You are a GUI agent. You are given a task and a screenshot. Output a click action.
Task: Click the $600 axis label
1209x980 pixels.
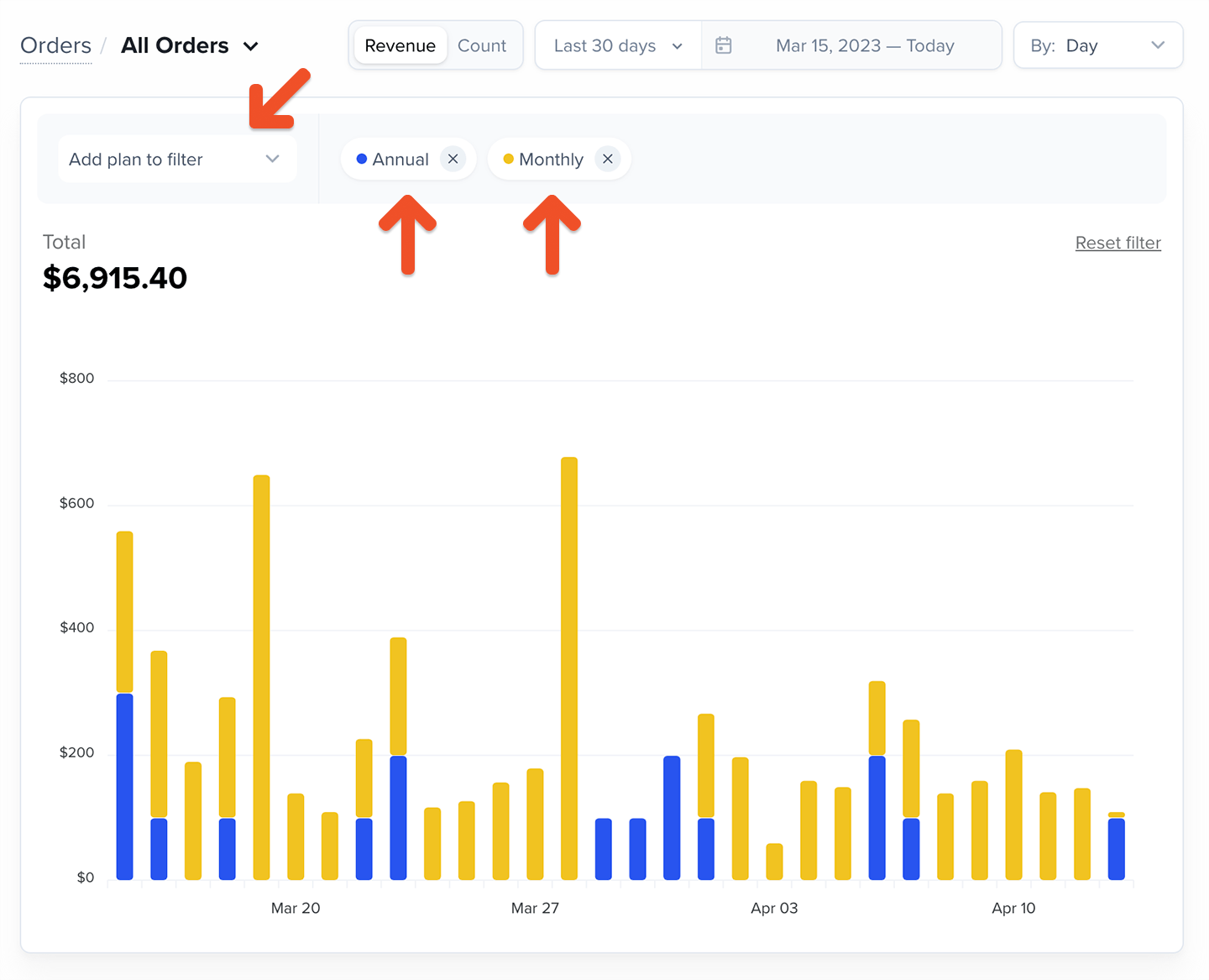click(x=76, y=503)
